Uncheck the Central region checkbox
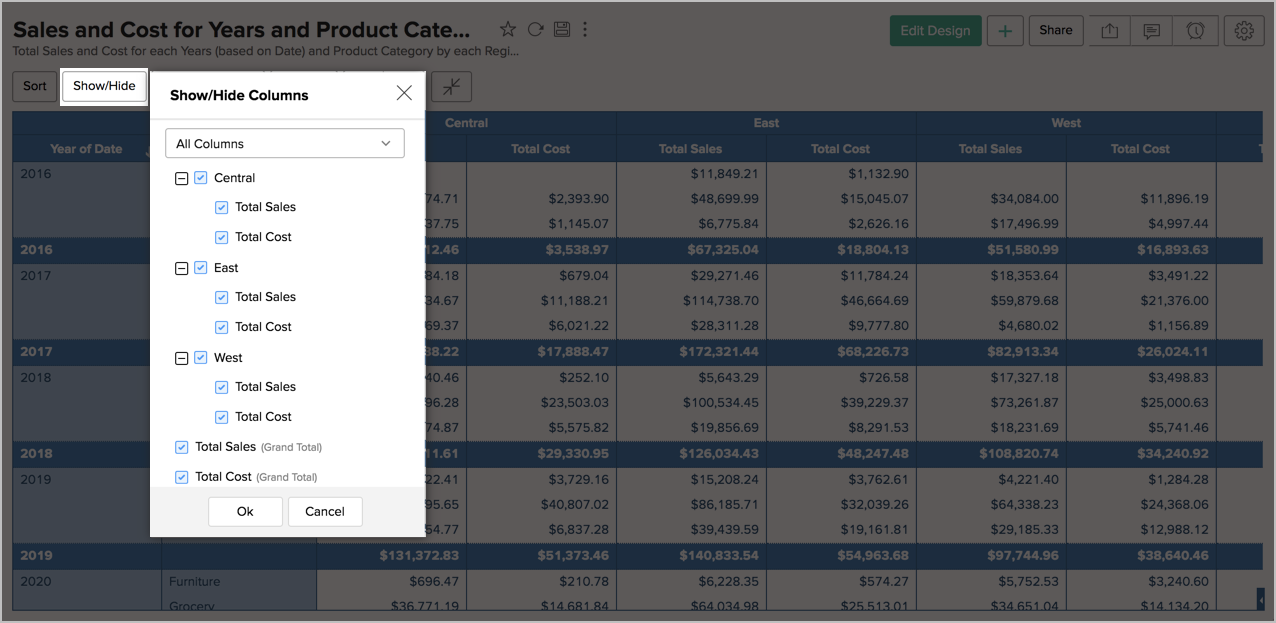Screen dimensions: 1276x623 (x=200, y=177)
